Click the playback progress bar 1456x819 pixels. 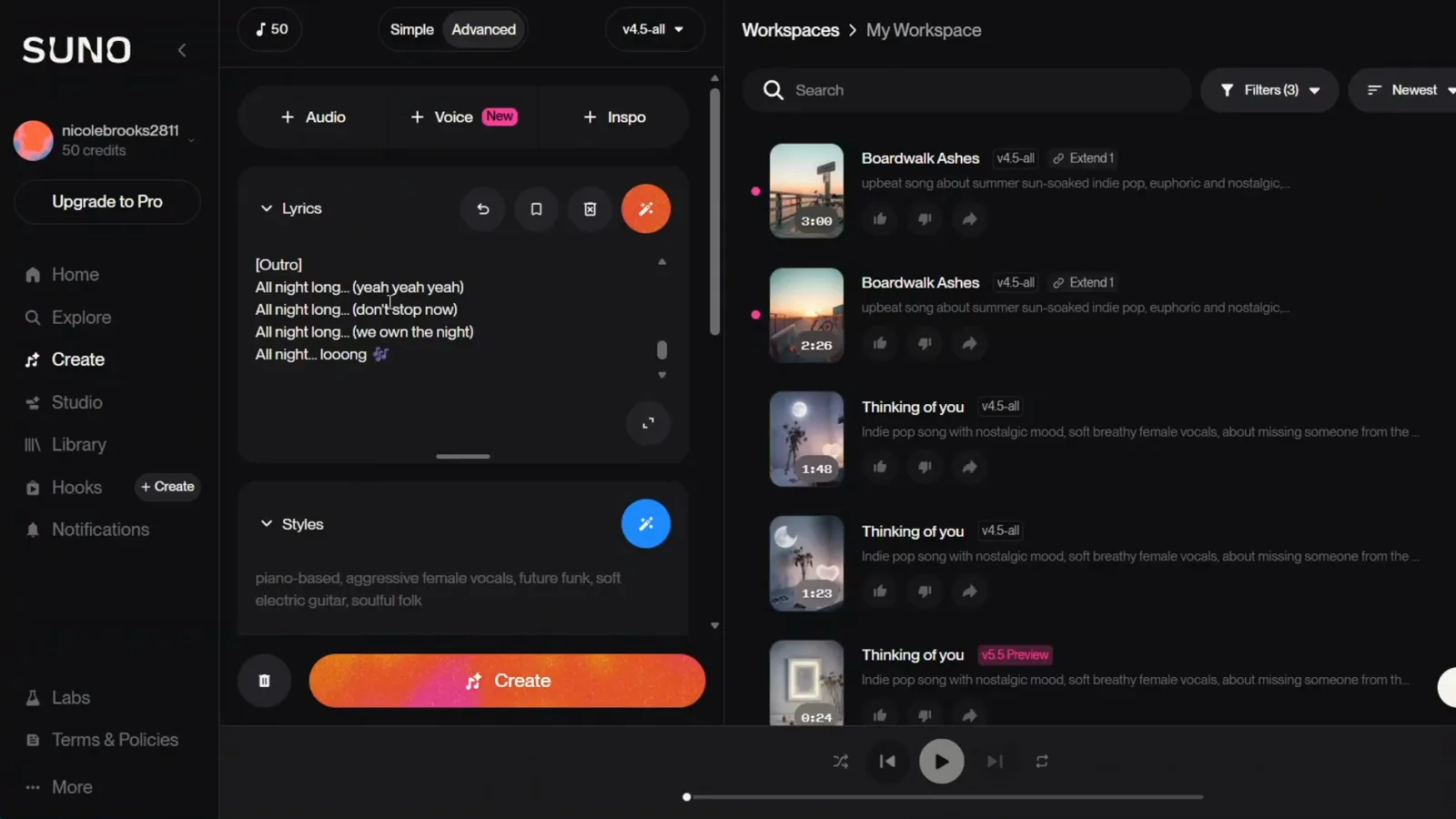point(943,797)
